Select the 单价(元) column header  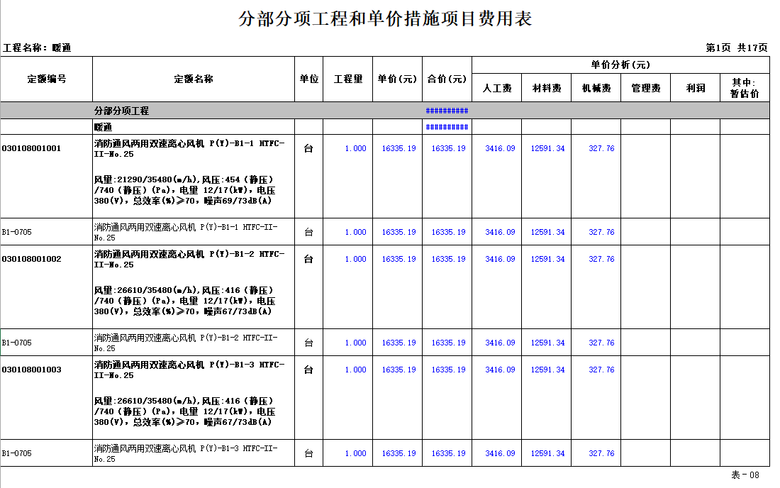pos(397,78)
